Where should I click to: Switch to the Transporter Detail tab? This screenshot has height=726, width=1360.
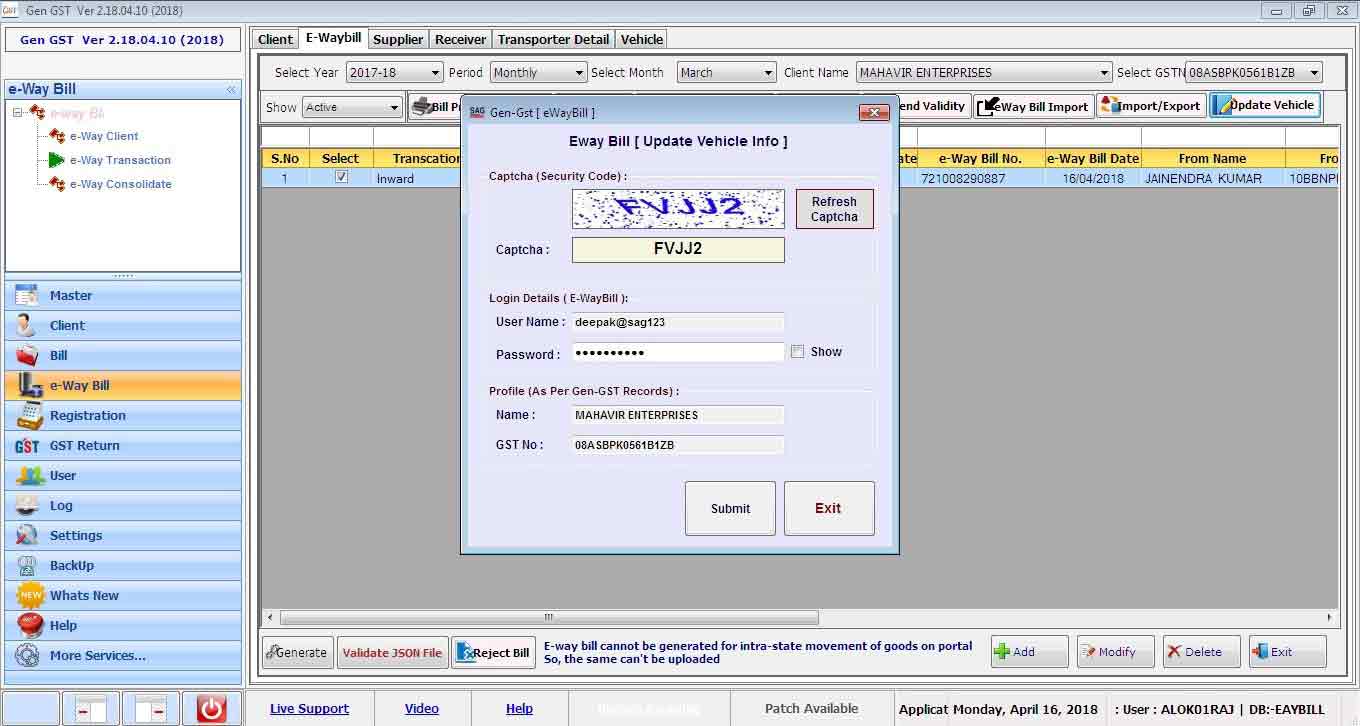click(x=553, y=40)
